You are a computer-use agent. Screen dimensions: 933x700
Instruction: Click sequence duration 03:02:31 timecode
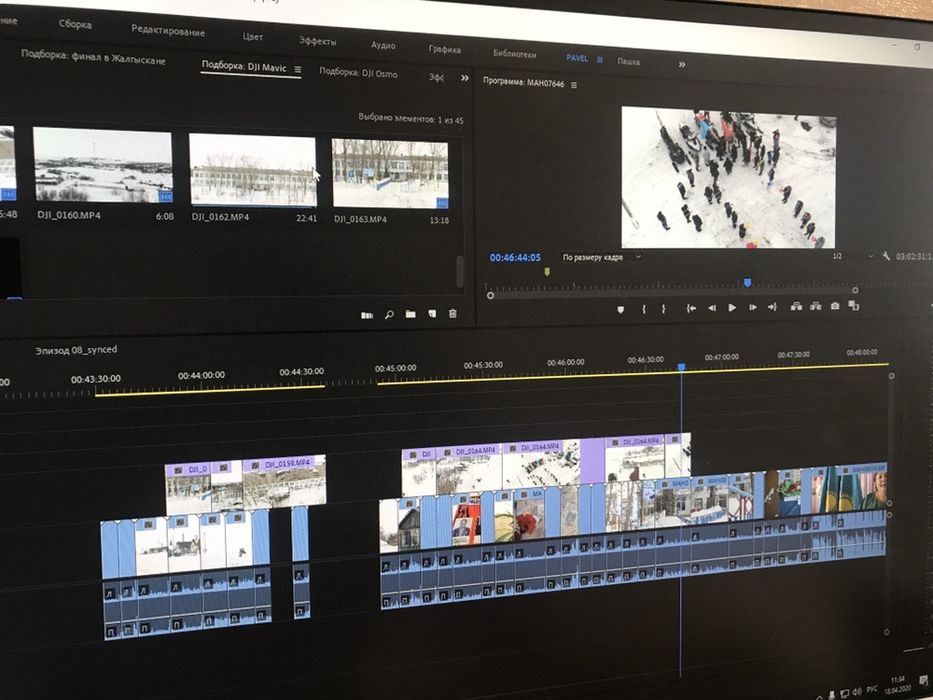(x=914, y=257)
